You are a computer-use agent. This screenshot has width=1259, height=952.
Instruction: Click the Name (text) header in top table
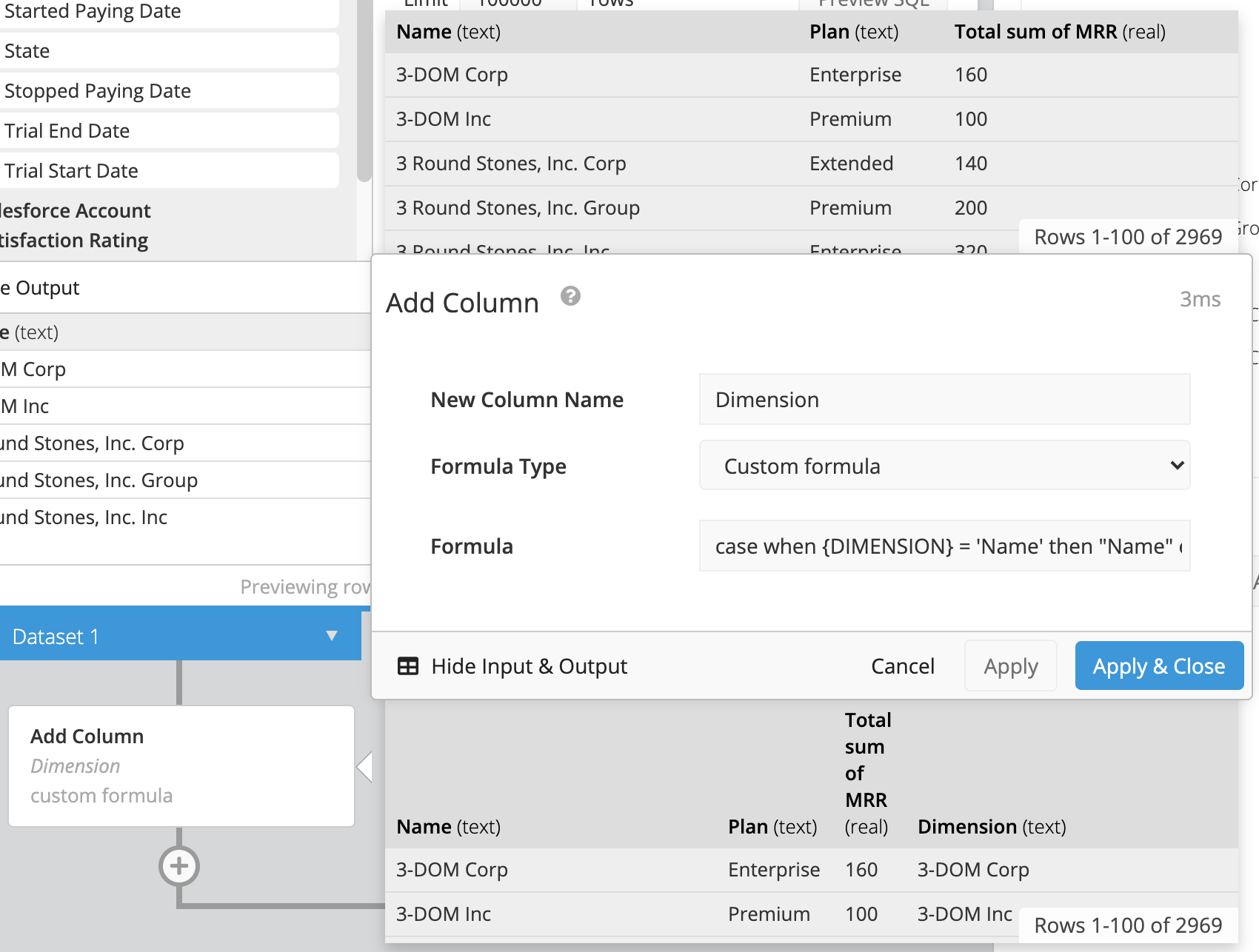coord(449,32)
